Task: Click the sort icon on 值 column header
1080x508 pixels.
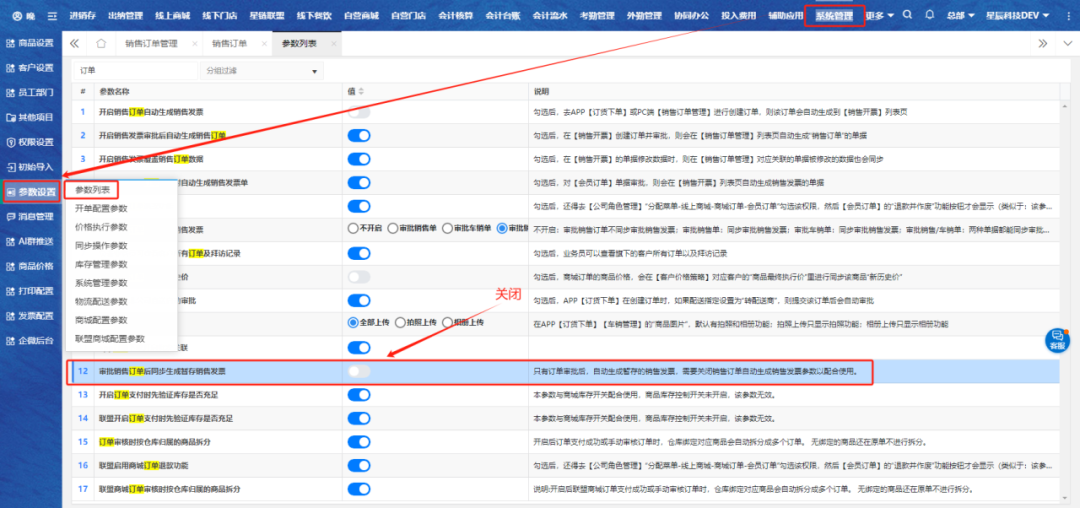Action: (362, 91)
